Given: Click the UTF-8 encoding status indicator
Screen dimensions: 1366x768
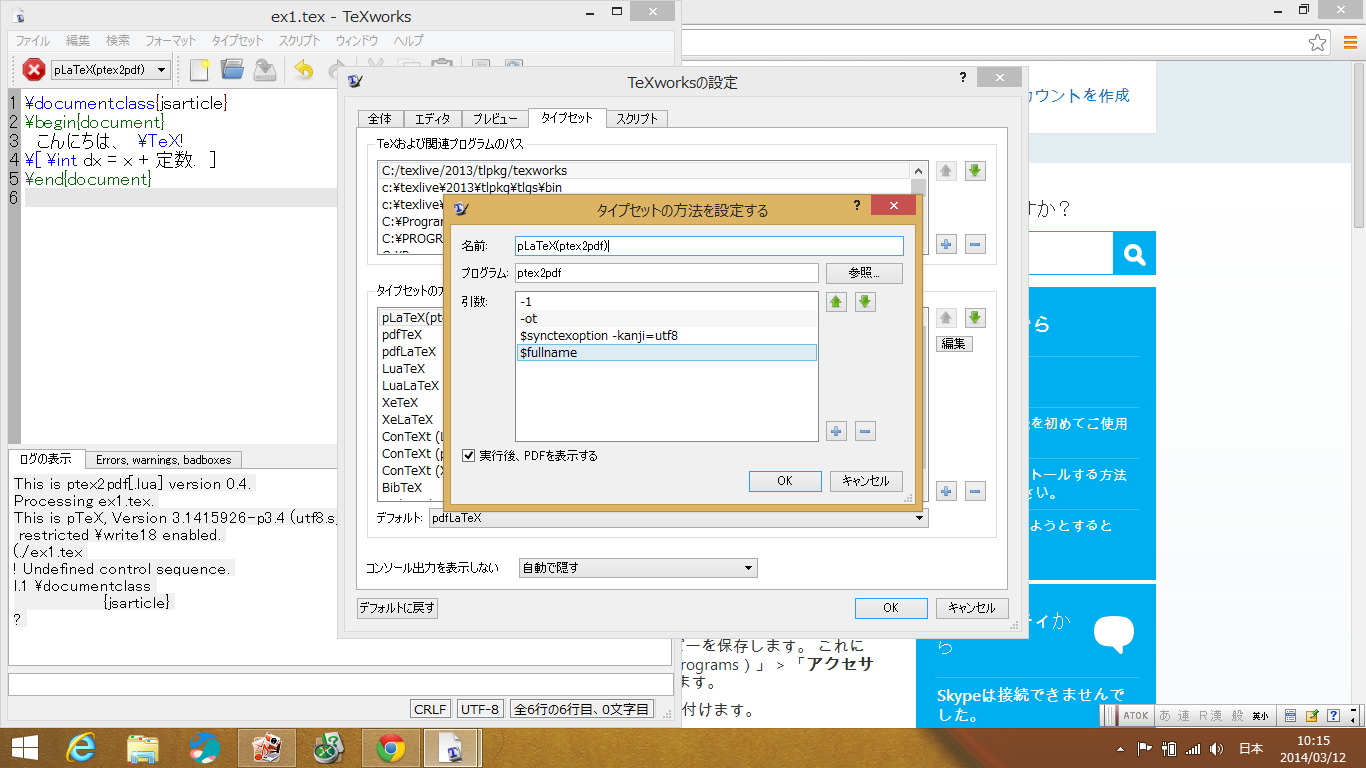Looking at the screenshot, I should [x=479, y=709].
